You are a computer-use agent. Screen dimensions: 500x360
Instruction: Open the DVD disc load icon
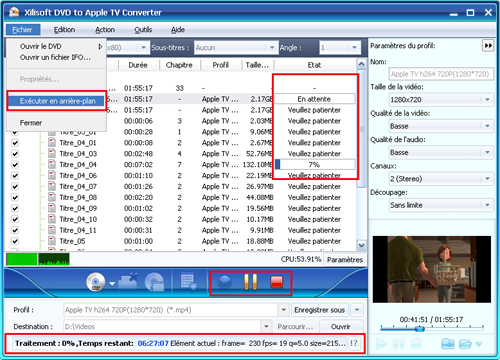(96, 282)
